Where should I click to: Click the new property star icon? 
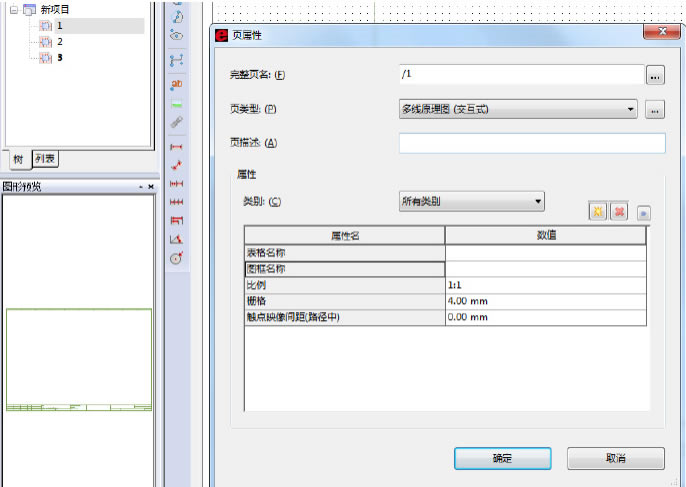[x=597, y=212]
